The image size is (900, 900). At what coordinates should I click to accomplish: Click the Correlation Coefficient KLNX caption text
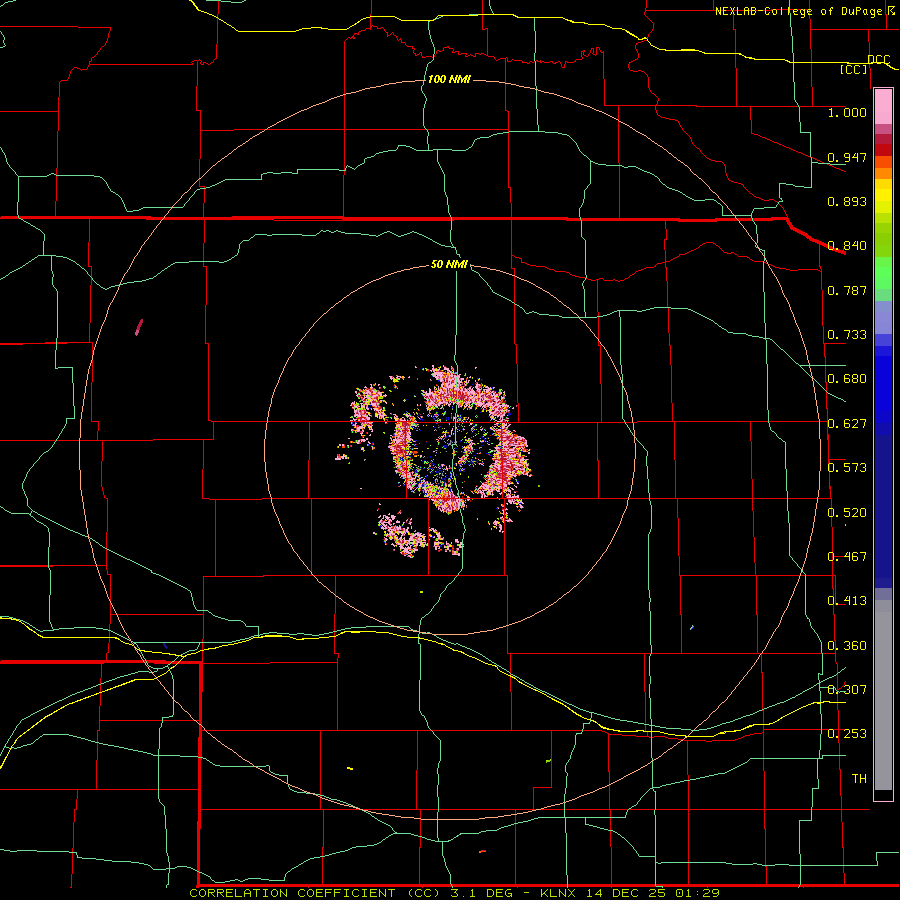(x=454, y=893)
